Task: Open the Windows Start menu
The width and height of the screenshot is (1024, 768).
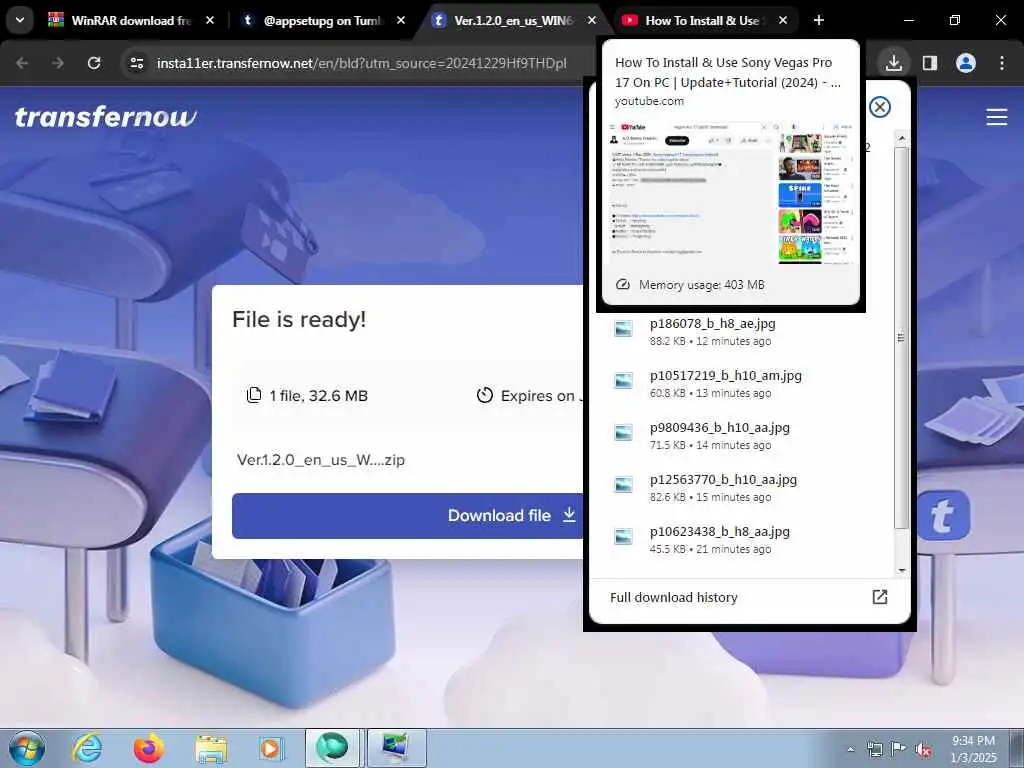Action: tap(27, 748)
